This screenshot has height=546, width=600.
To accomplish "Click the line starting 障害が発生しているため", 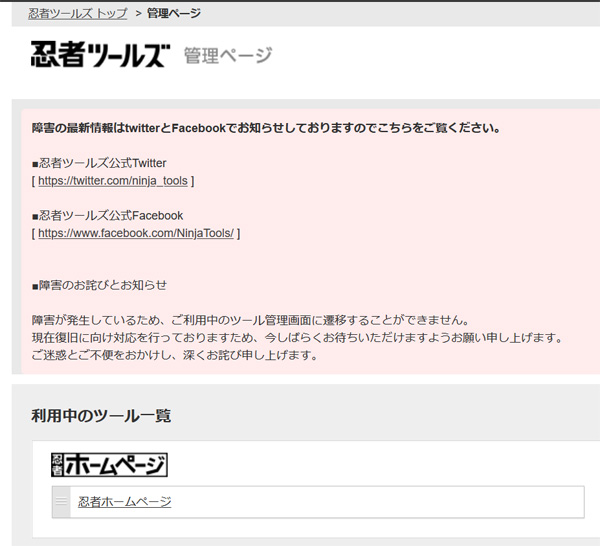I will click(x=251, y=320).
